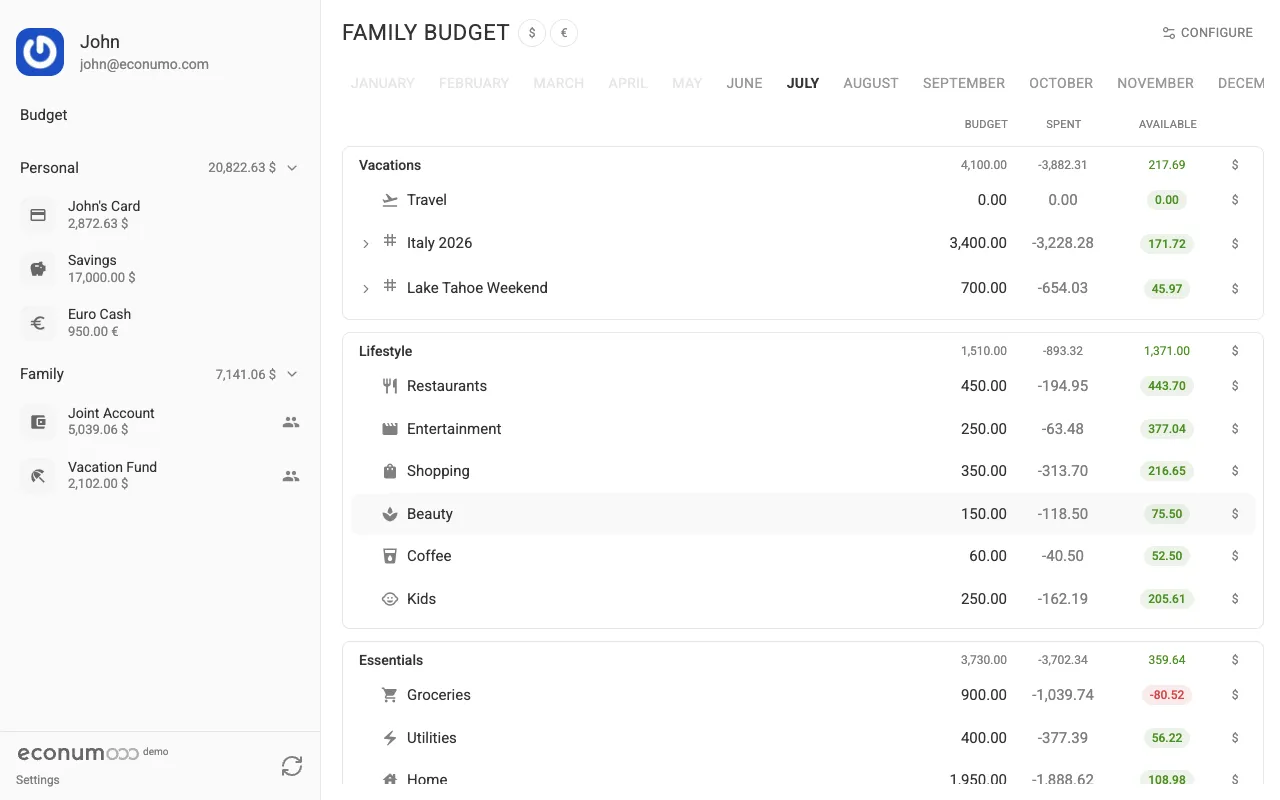Open the Configure budget button

tap(1207, 33)
